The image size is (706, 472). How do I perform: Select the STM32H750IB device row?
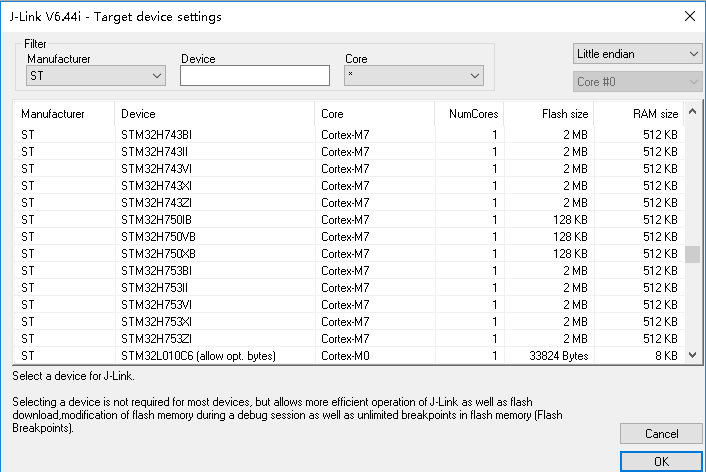[x=349, y=220]
